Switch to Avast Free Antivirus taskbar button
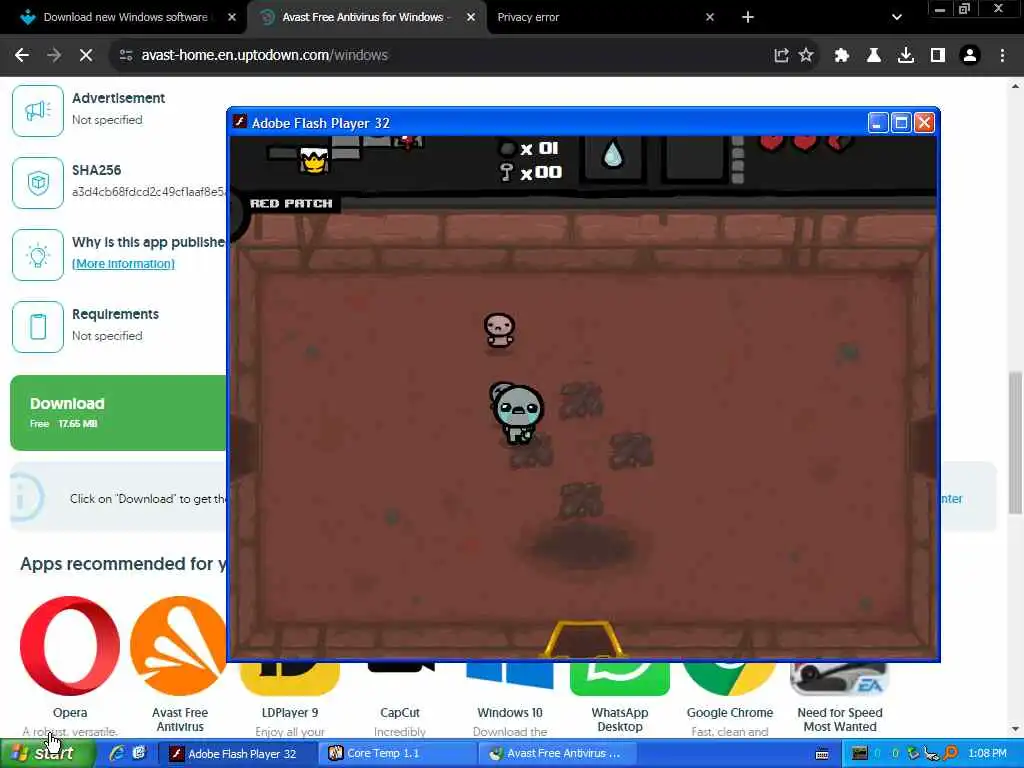1024x768 pixels. click(556, 754)
